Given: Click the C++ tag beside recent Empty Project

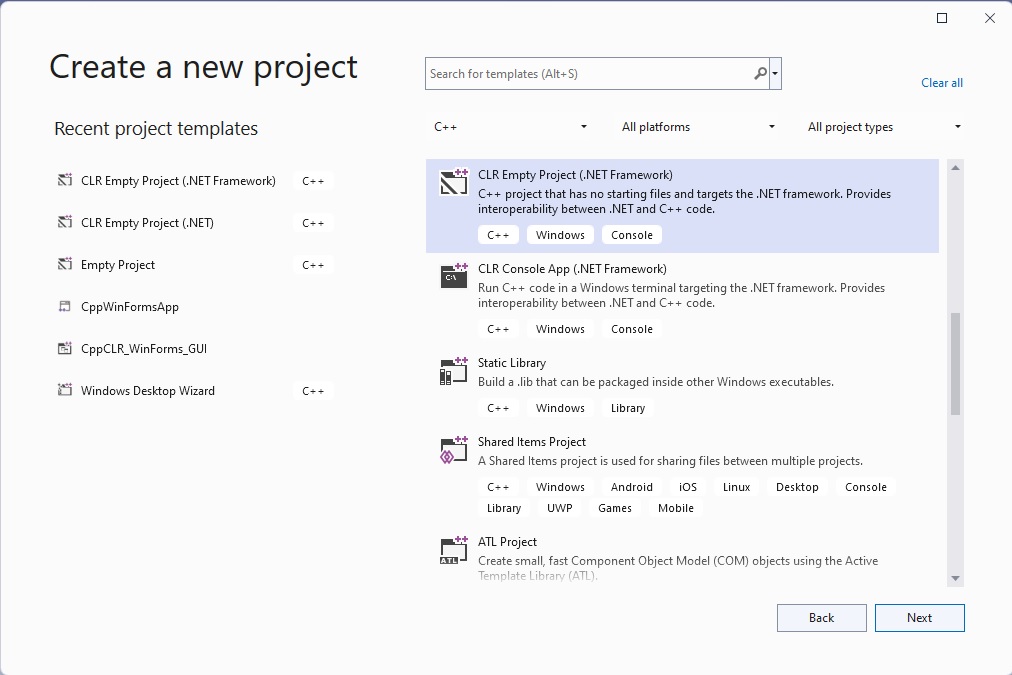Looking at the screenshot, I should 313,265.
